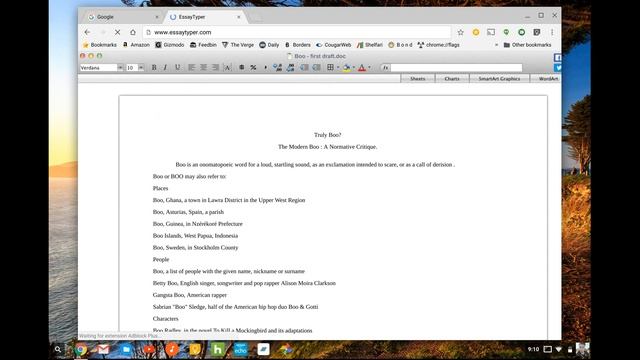Expand the Other bookmarks folder
This screenshot has width=640, height=360.
pos(527,45)
